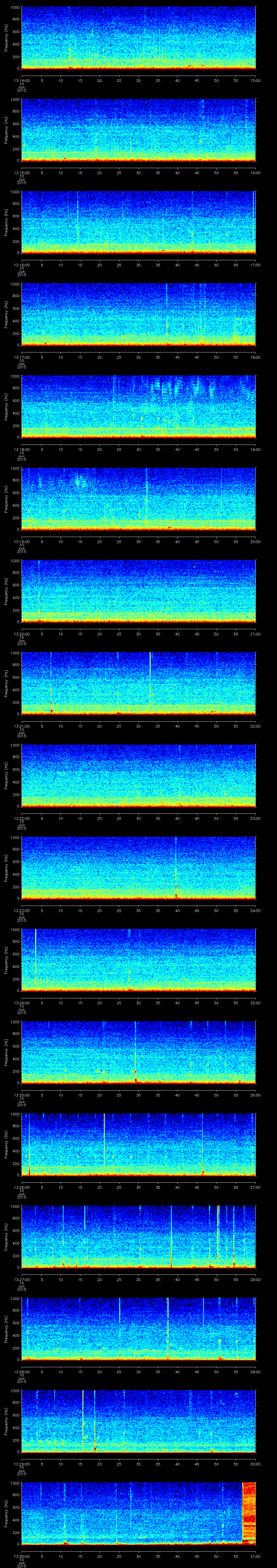Image resolution: width=277 pixels, height=1568 pixels.
Task: Click the 13:29:00 time axis label
Action: (21, 1463)
